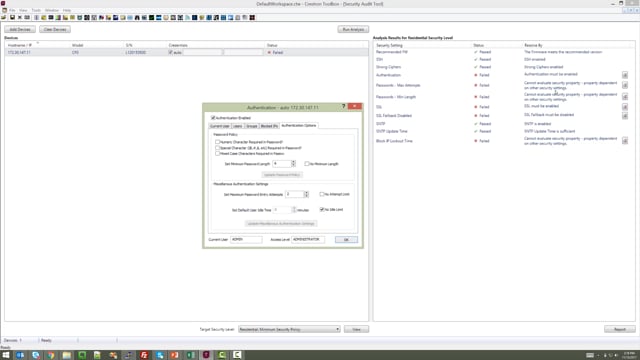The height and width of the screenshot is (360, 640).
Task: Click the resolve icon for SSL Fallback Disabled
Action: (x=624, y=116)
